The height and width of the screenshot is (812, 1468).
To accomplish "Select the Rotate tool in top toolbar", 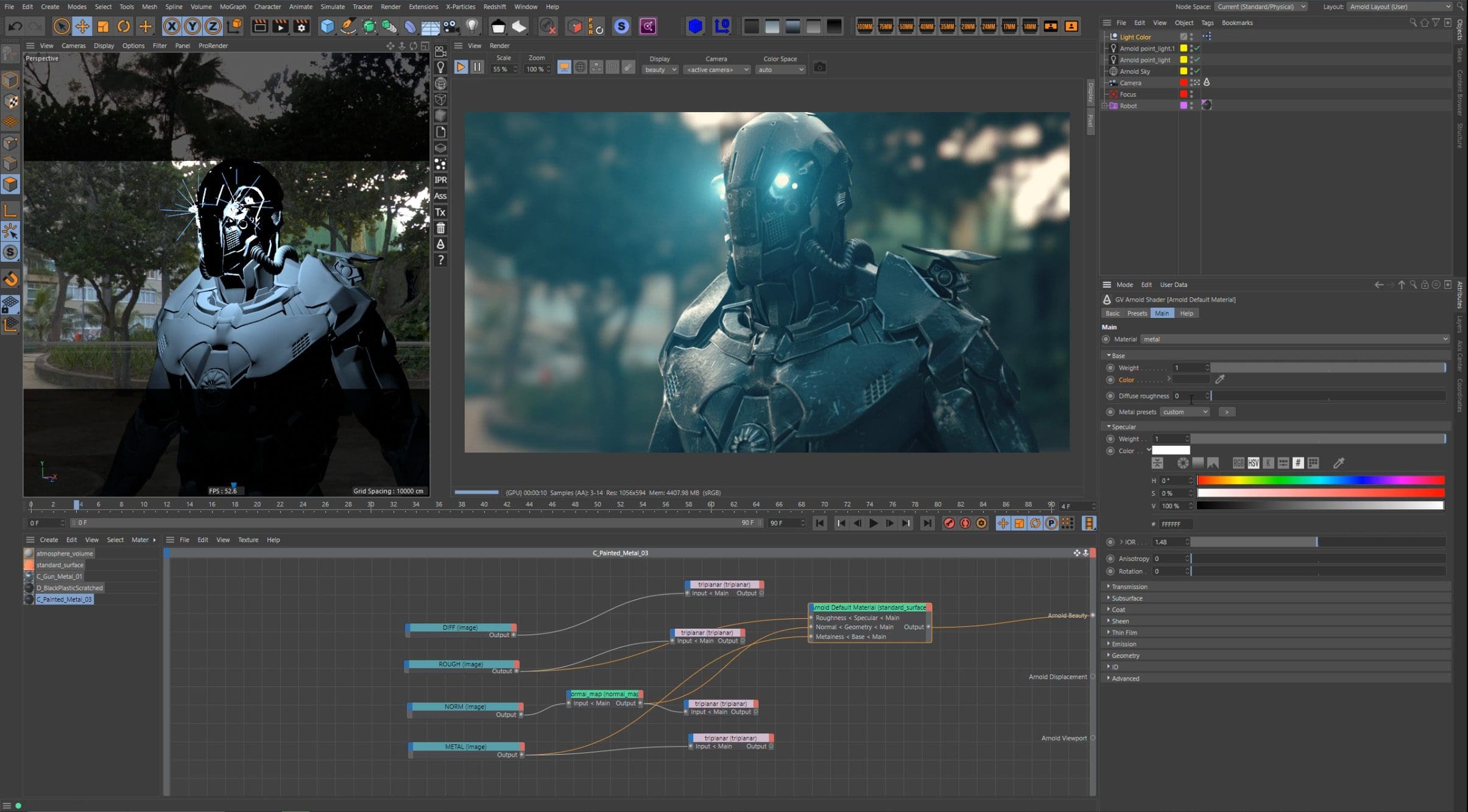I will tap(124, 26).
